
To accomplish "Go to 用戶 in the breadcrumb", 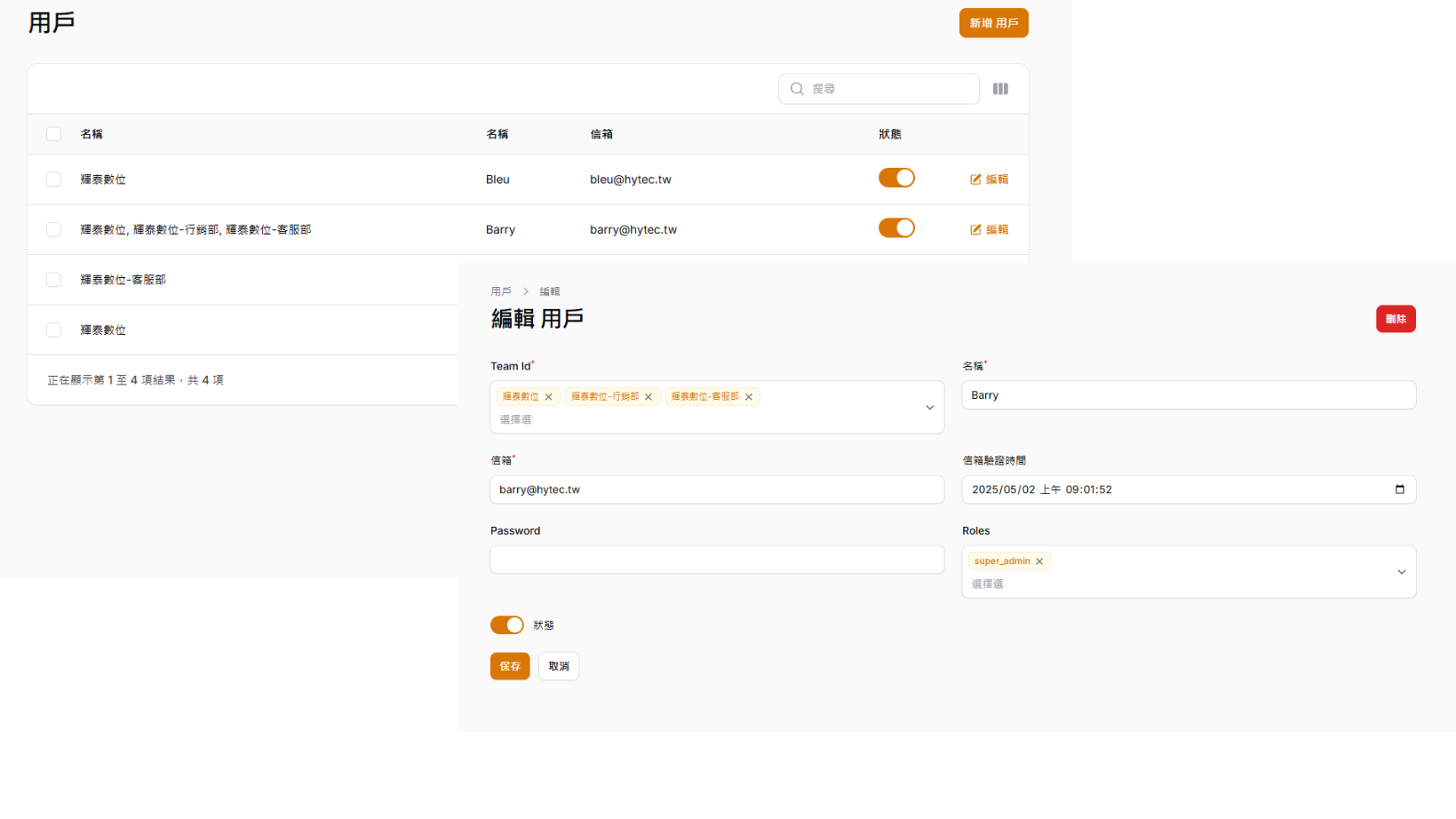I will point(501,291).
